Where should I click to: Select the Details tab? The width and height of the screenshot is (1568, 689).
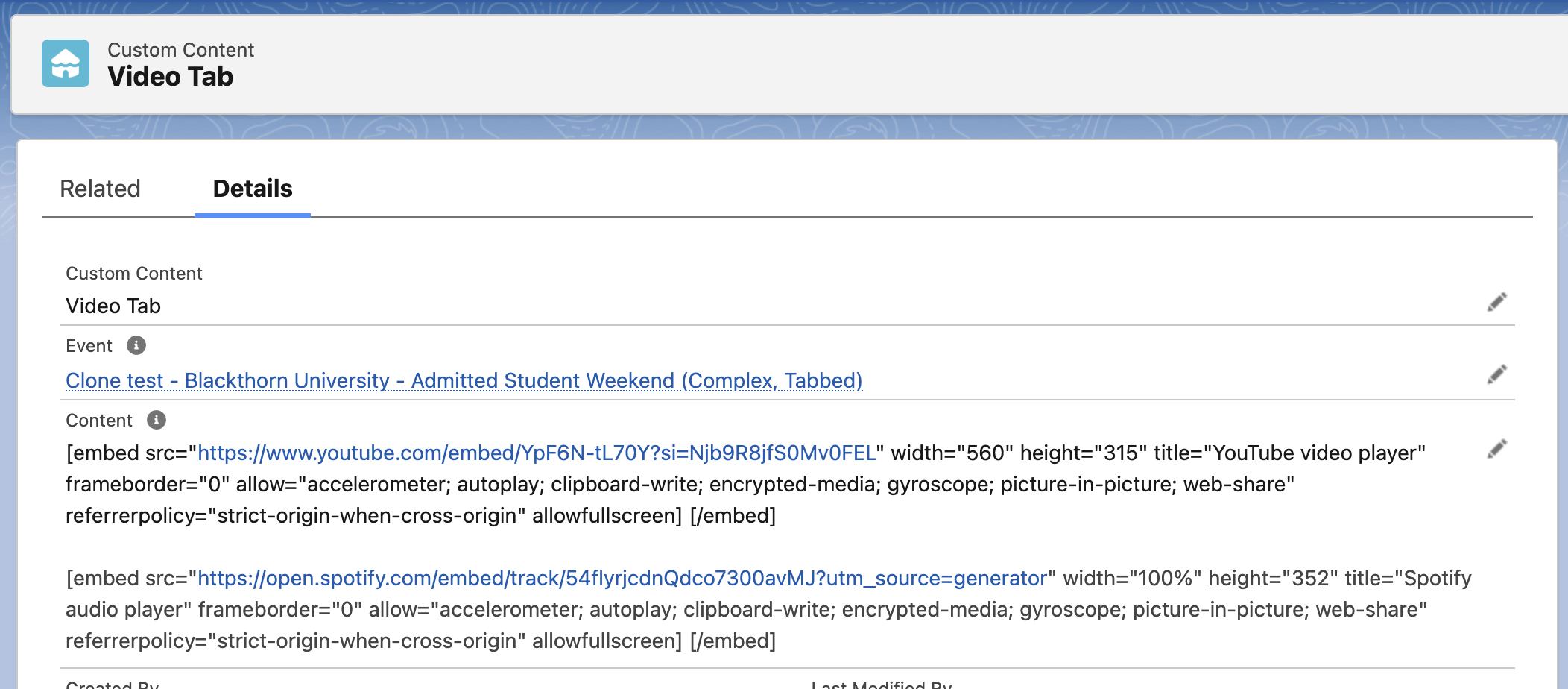(x=253, y=189)
